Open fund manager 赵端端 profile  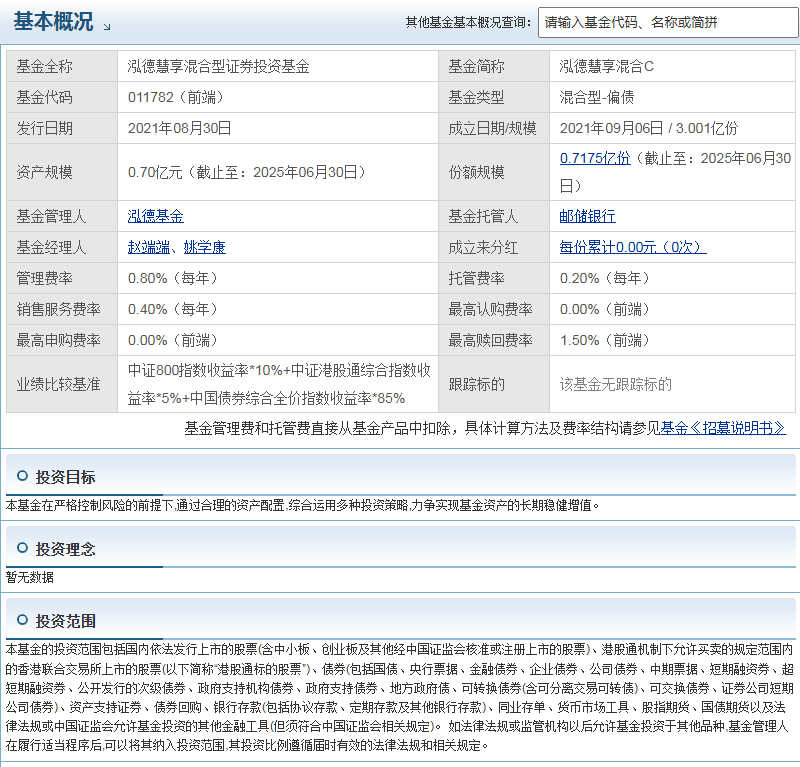[x=148, y=248]
